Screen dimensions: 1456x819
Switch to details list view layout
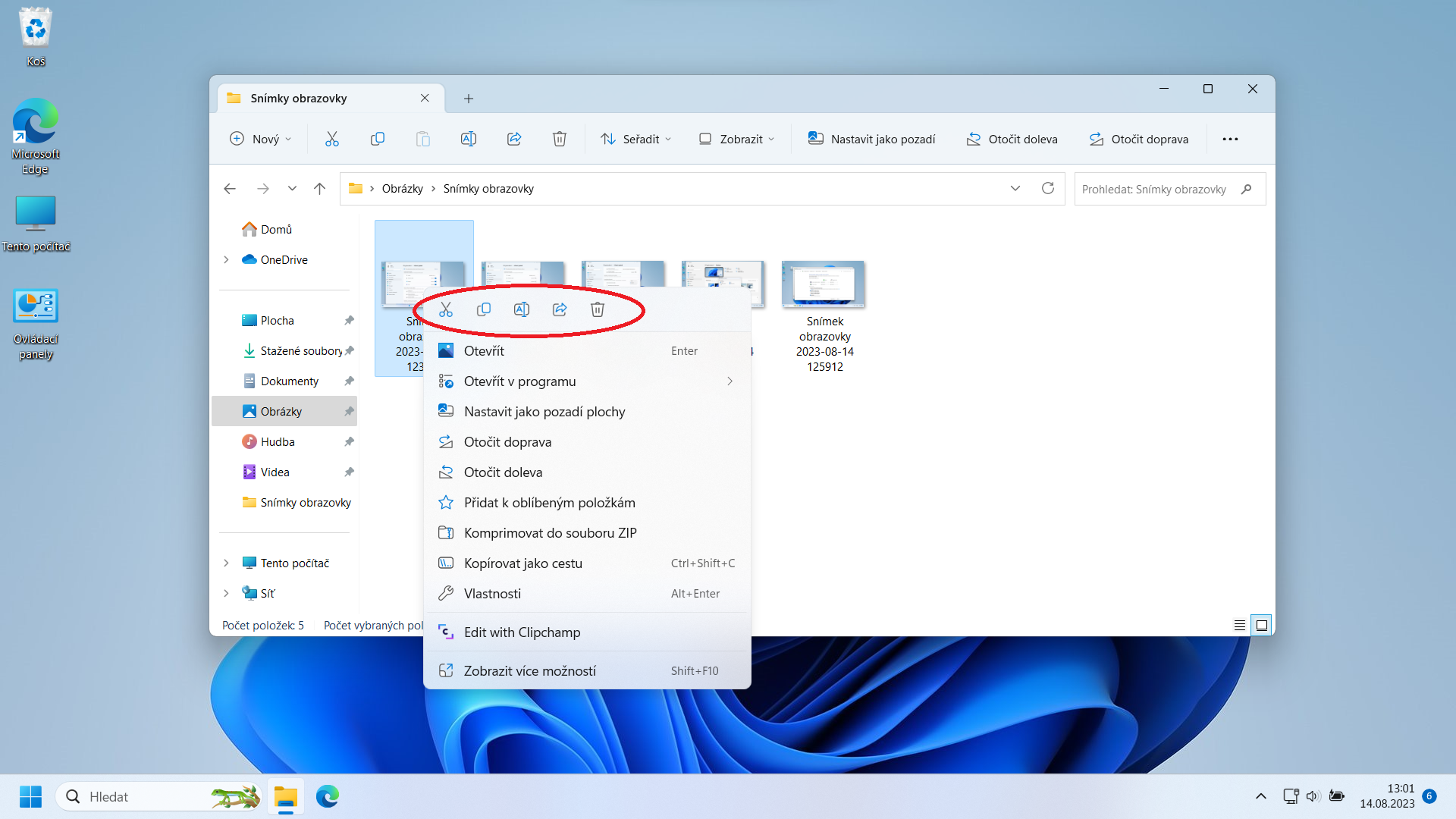[1239, 626]
